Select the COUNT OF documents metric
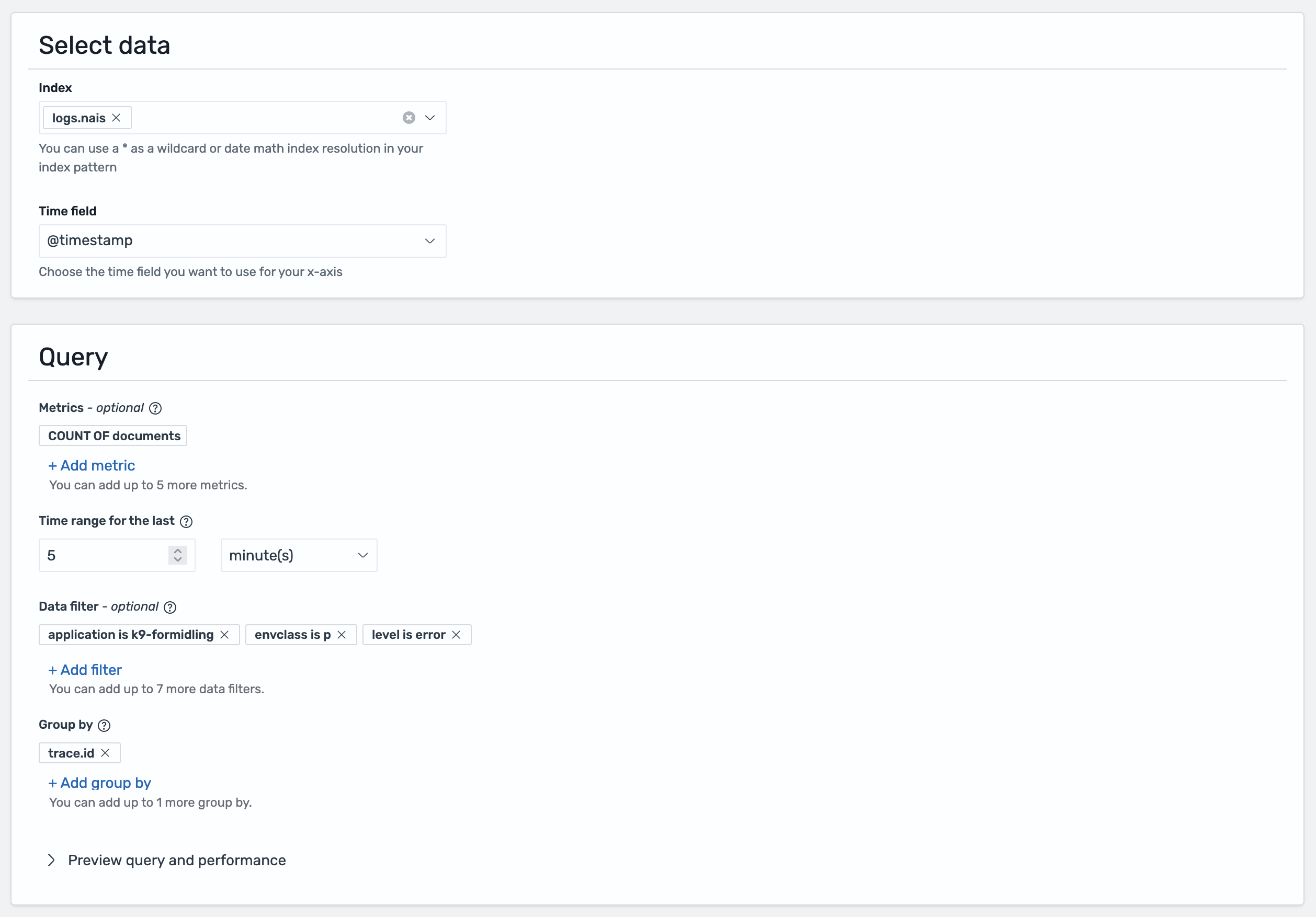Viewport: 1316px width, 917px height. coord(112,435)
